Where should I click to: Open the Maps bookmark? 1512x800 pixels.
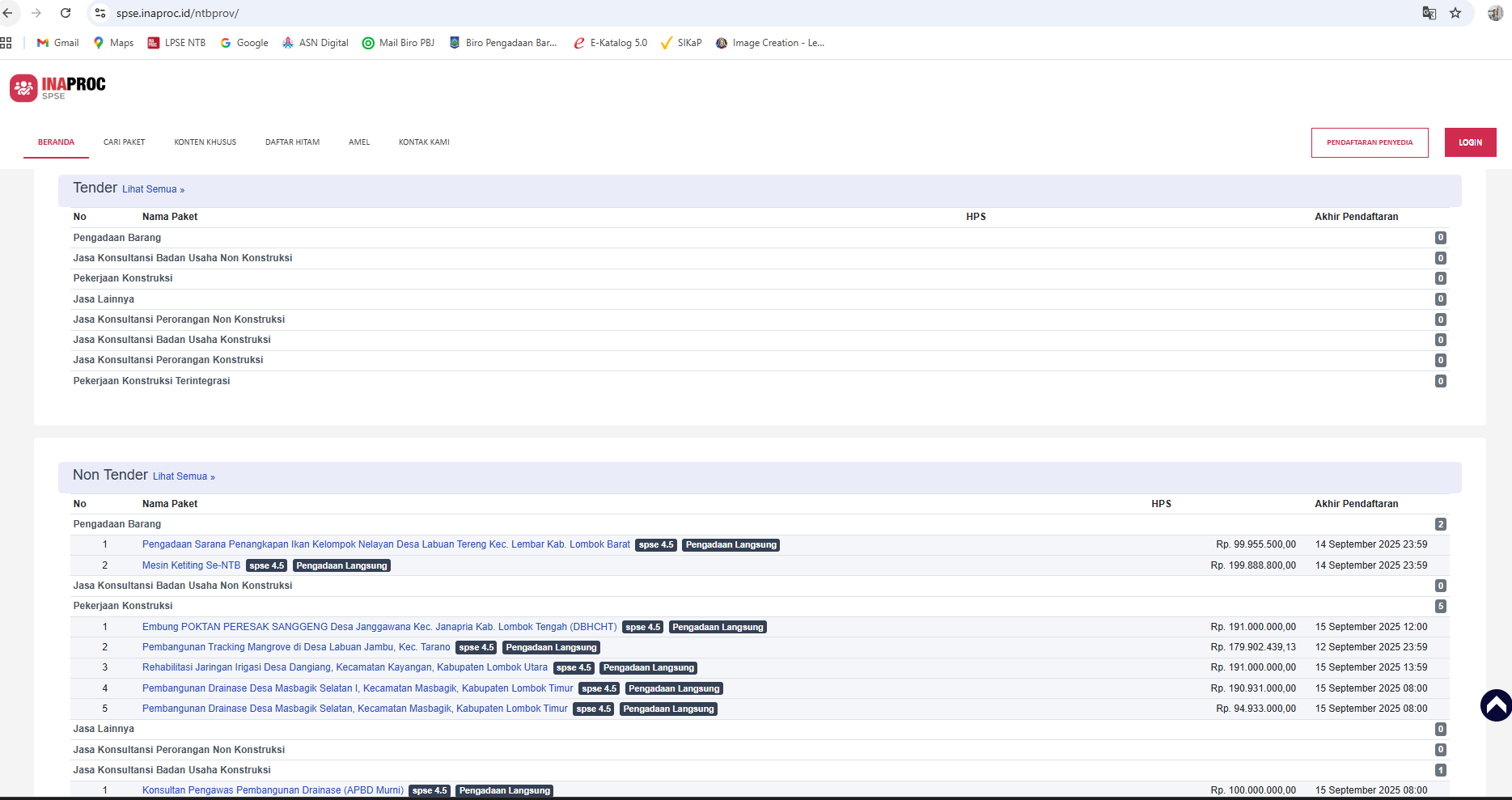113,43
